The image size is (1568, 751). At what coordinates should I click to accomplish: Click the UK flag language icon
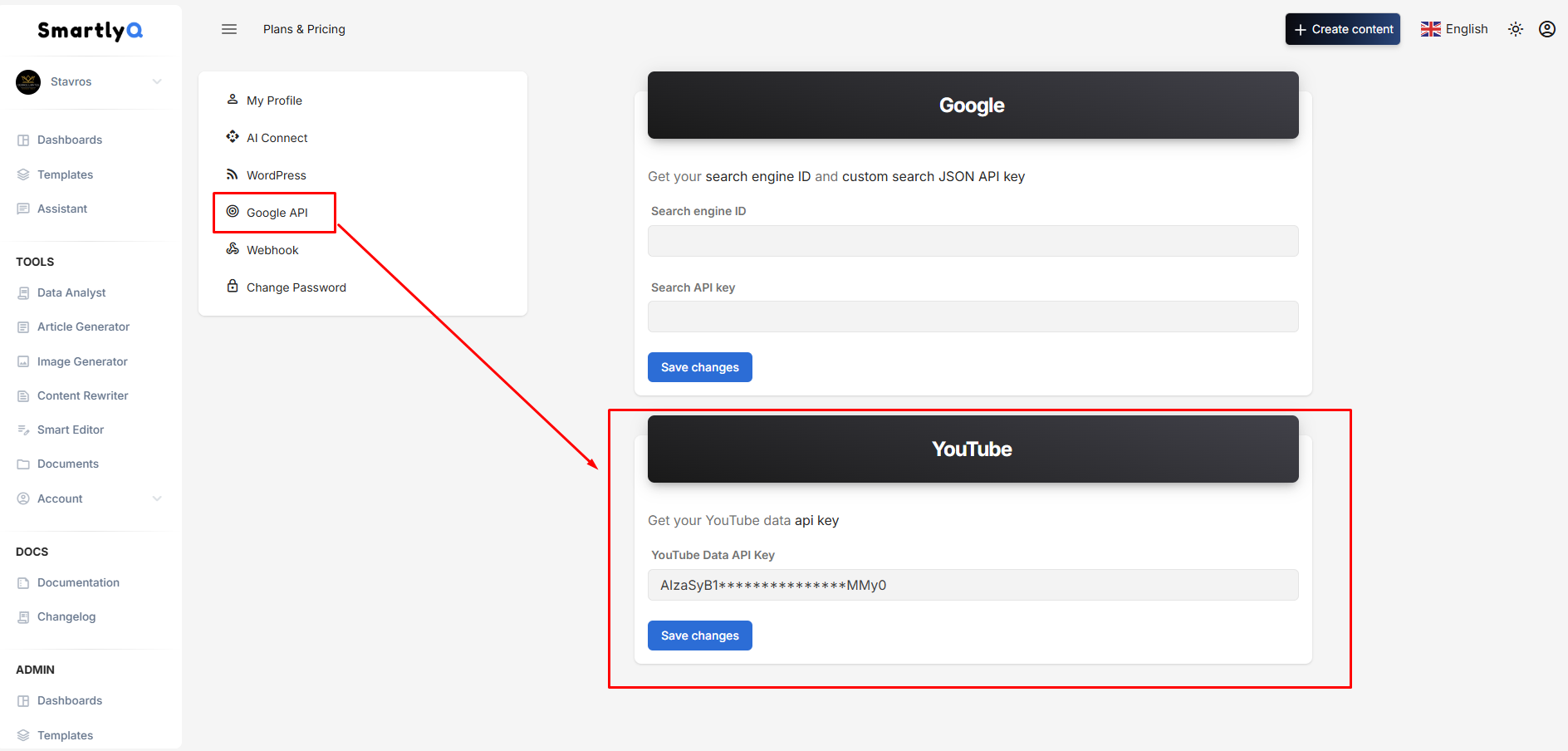[x=1431, y=29]
